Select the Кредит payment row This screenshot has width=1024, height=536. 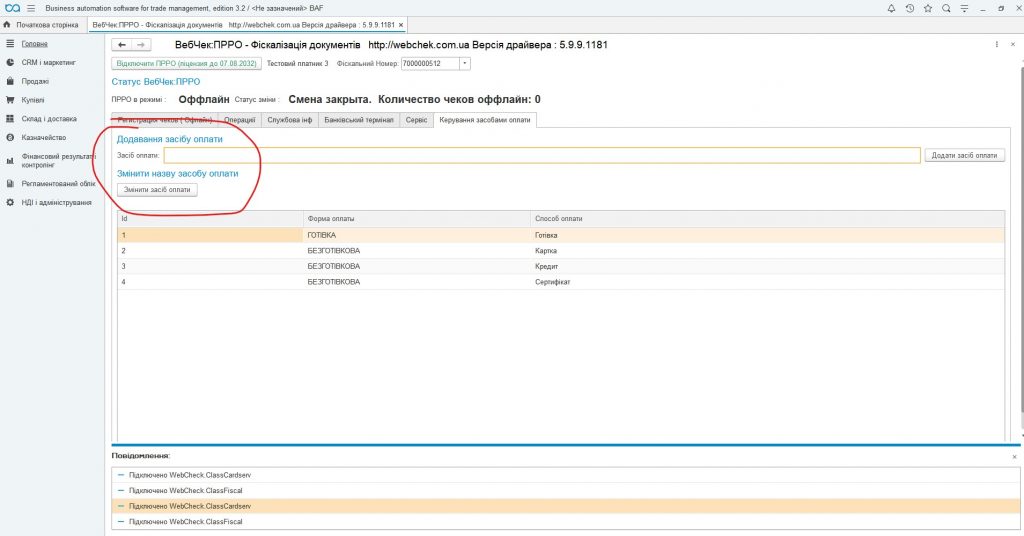[x=561, y=266]
